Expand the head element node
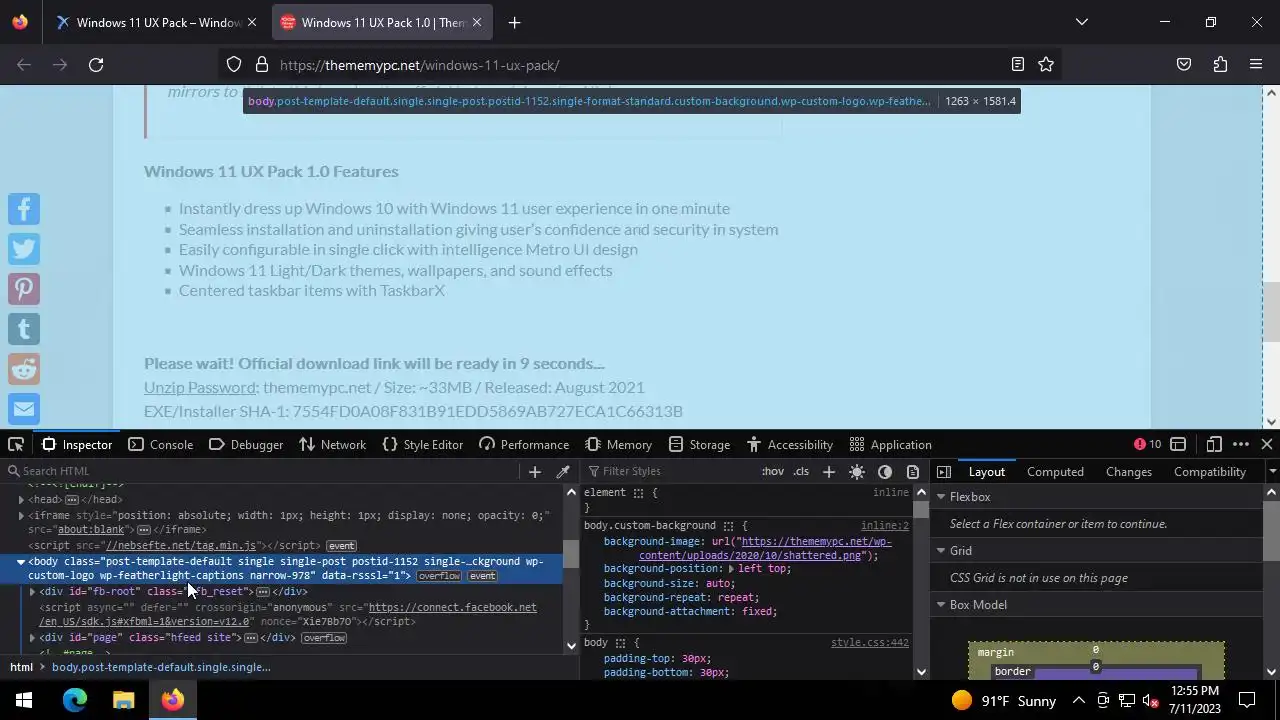 [x=21, y=499]
